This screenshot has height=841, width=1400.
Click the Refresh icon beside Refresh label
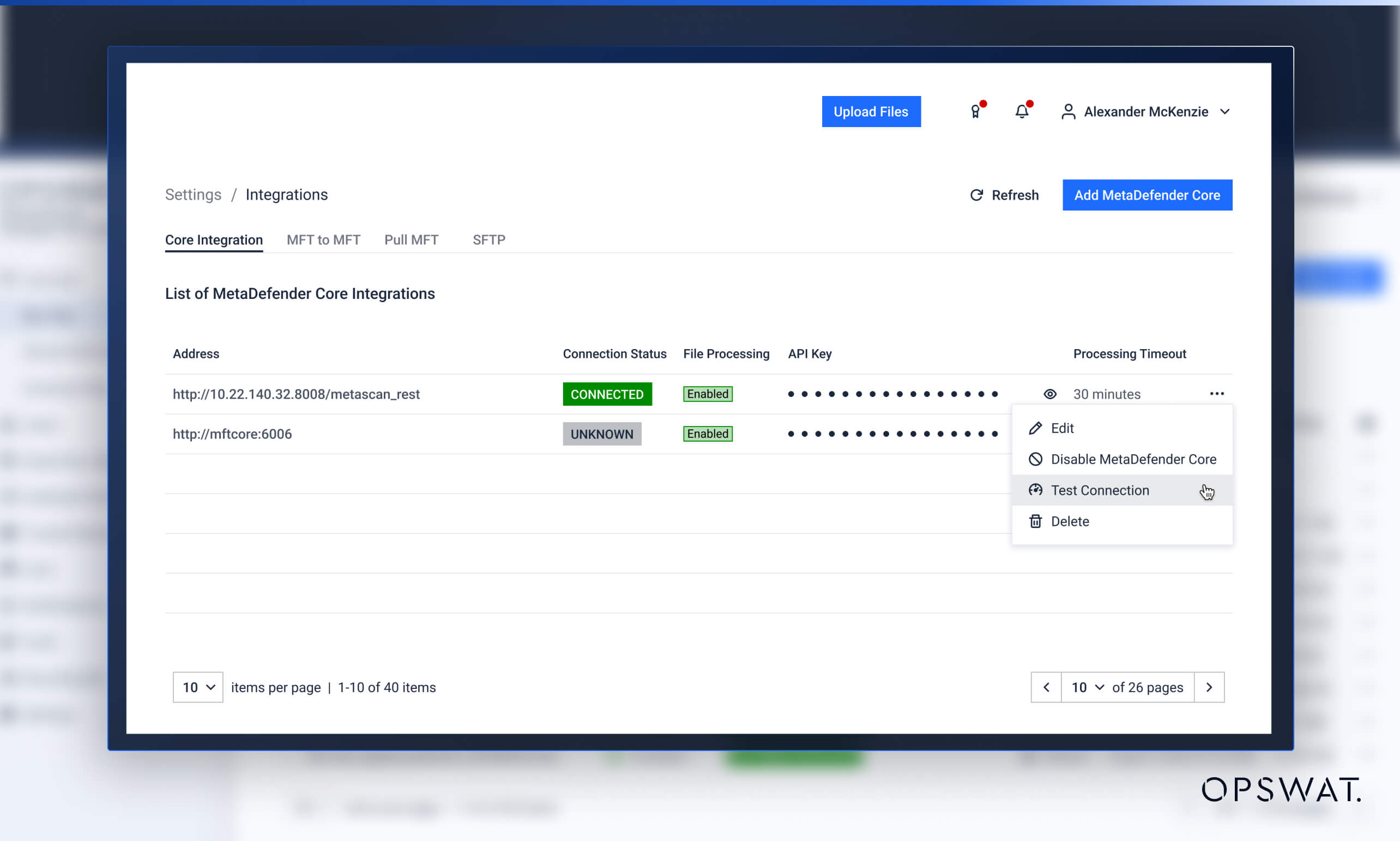(977, 195)
